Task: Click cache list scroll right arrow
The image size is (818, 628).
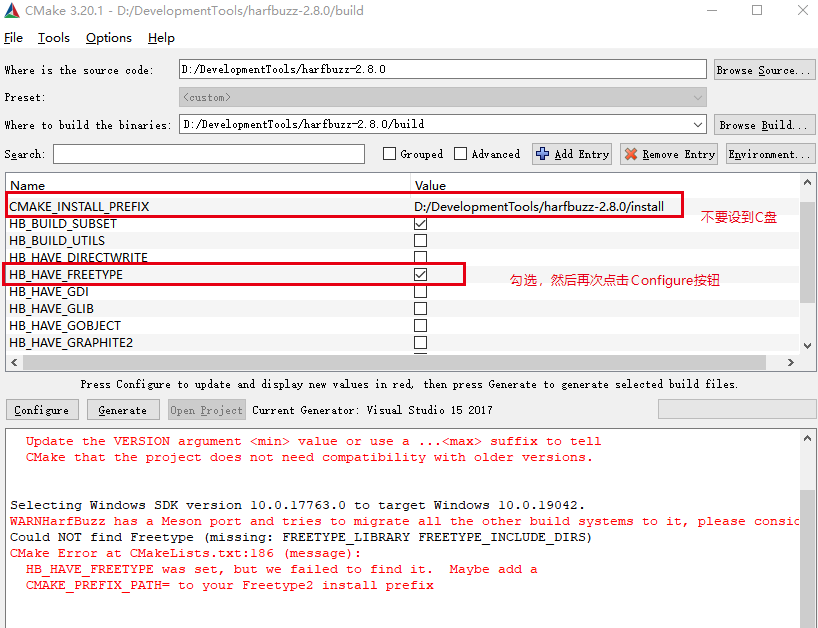Action: pyautogui.click(x=791, y=363)
